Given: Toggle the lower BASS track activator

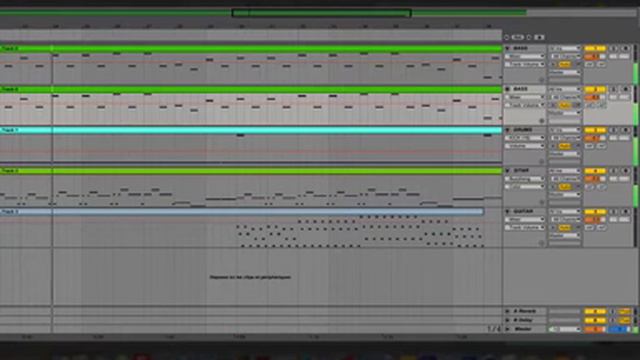Looking at the screenshot, I should click(595, 89).
